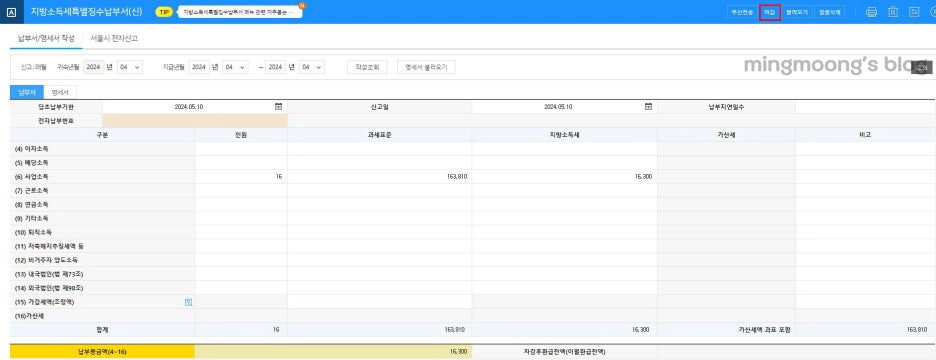Viewport: 936px width, 360px height.
Task: Click the 지급년월 start year field
Action: (199, 67)
